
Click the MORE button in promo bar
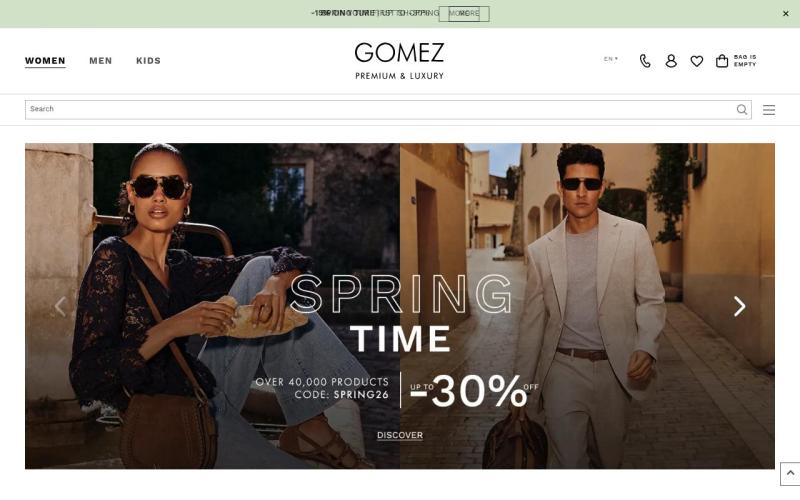464,14
